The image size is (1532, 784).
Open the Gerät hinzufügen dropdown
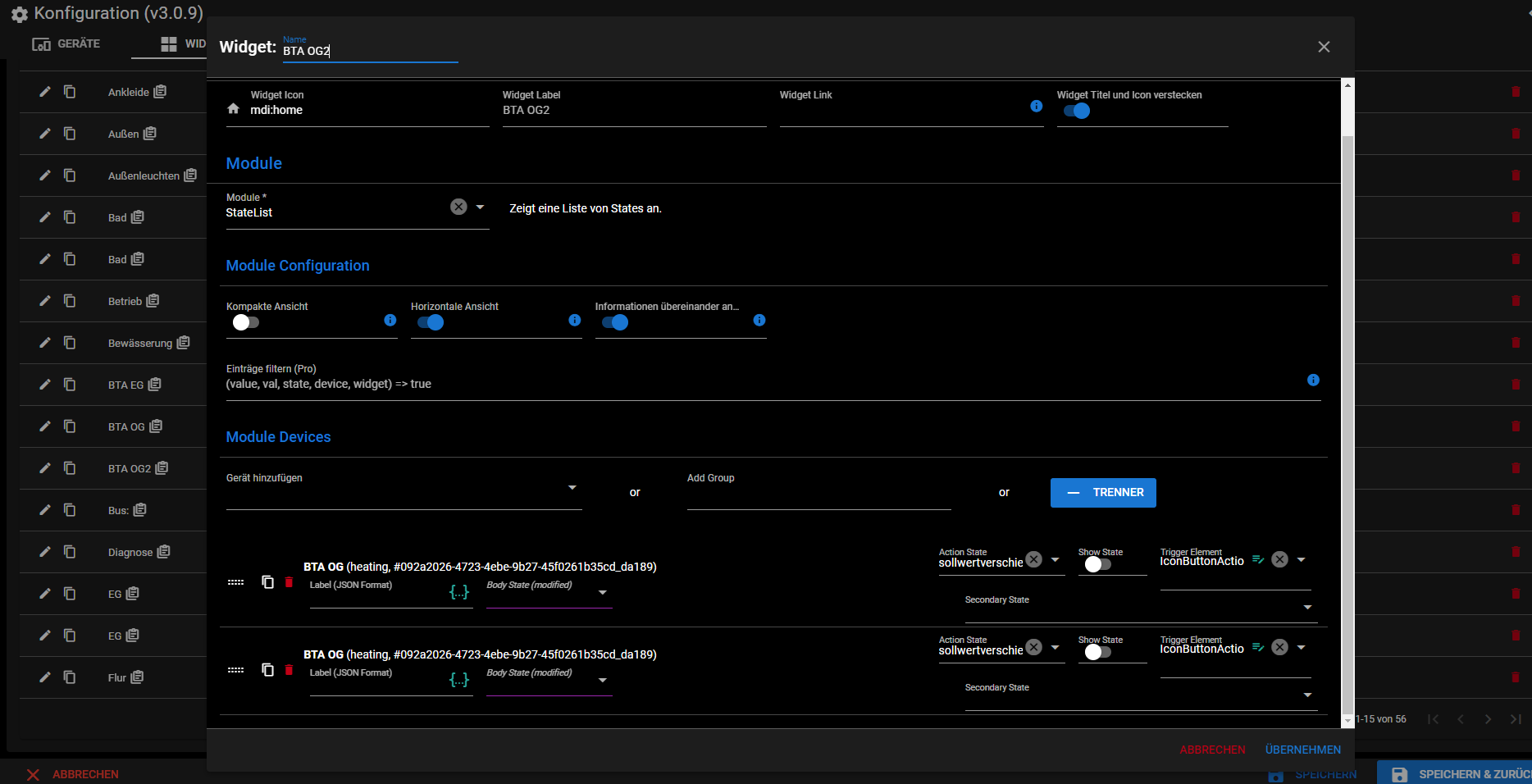click(572, 488)
